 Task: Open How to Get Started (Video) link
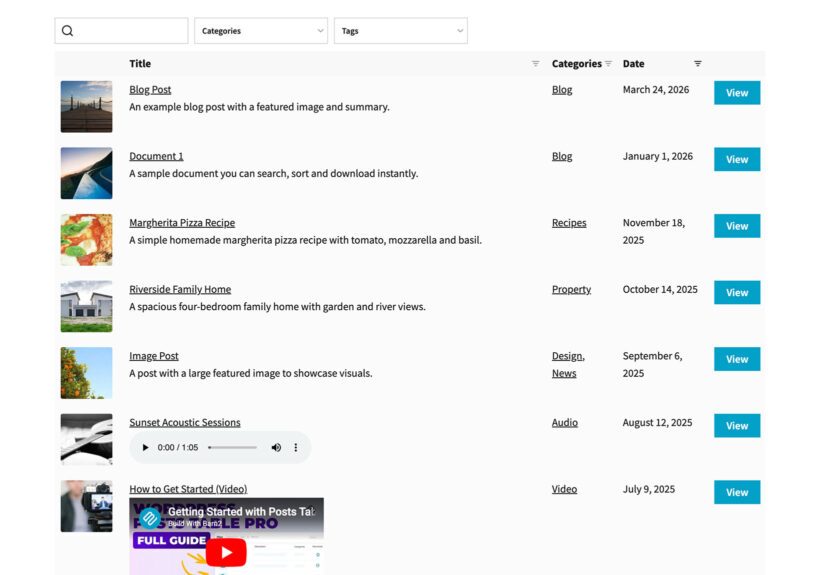click(188, 489)
